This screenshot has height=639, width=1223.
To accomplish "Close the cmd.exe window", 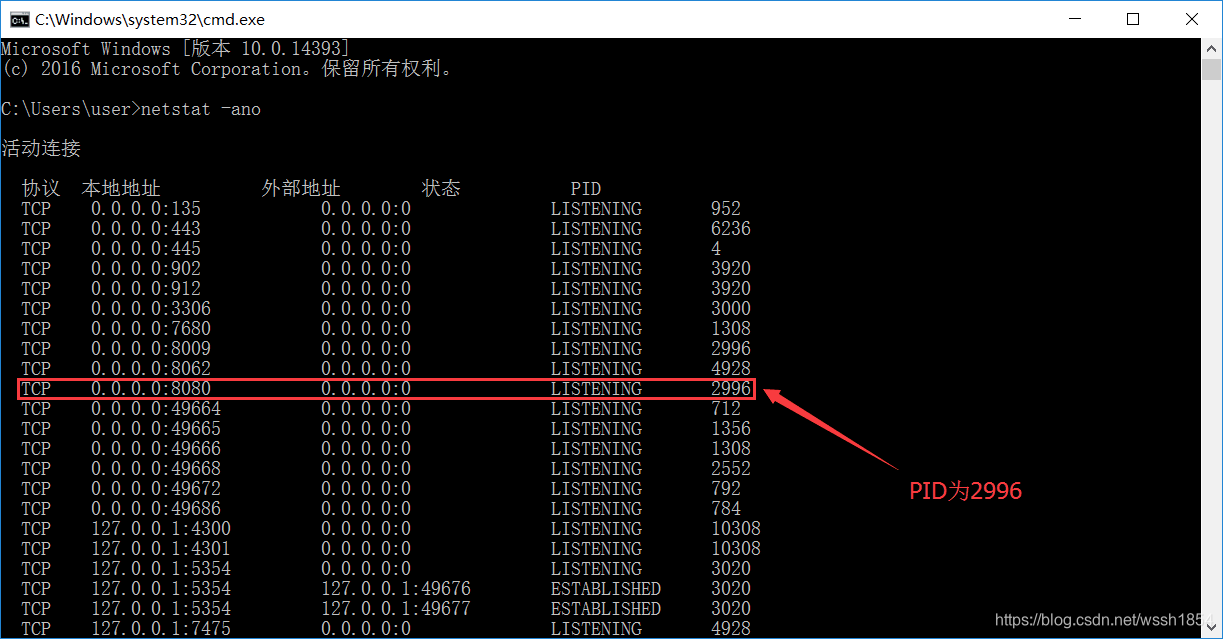I will (1191, 18).
